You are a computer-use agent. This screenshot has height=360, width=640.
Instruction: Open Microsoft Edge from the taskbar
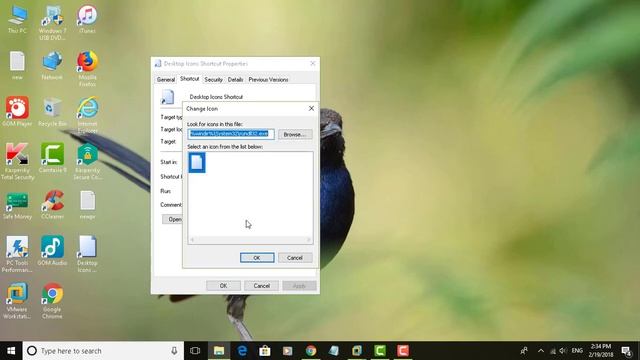point(242,351)
